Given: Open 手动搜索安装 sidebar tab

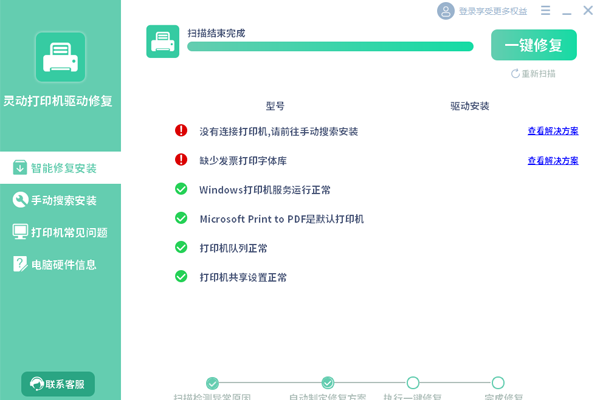Looking at the screenshot, I should coord(60,200).
